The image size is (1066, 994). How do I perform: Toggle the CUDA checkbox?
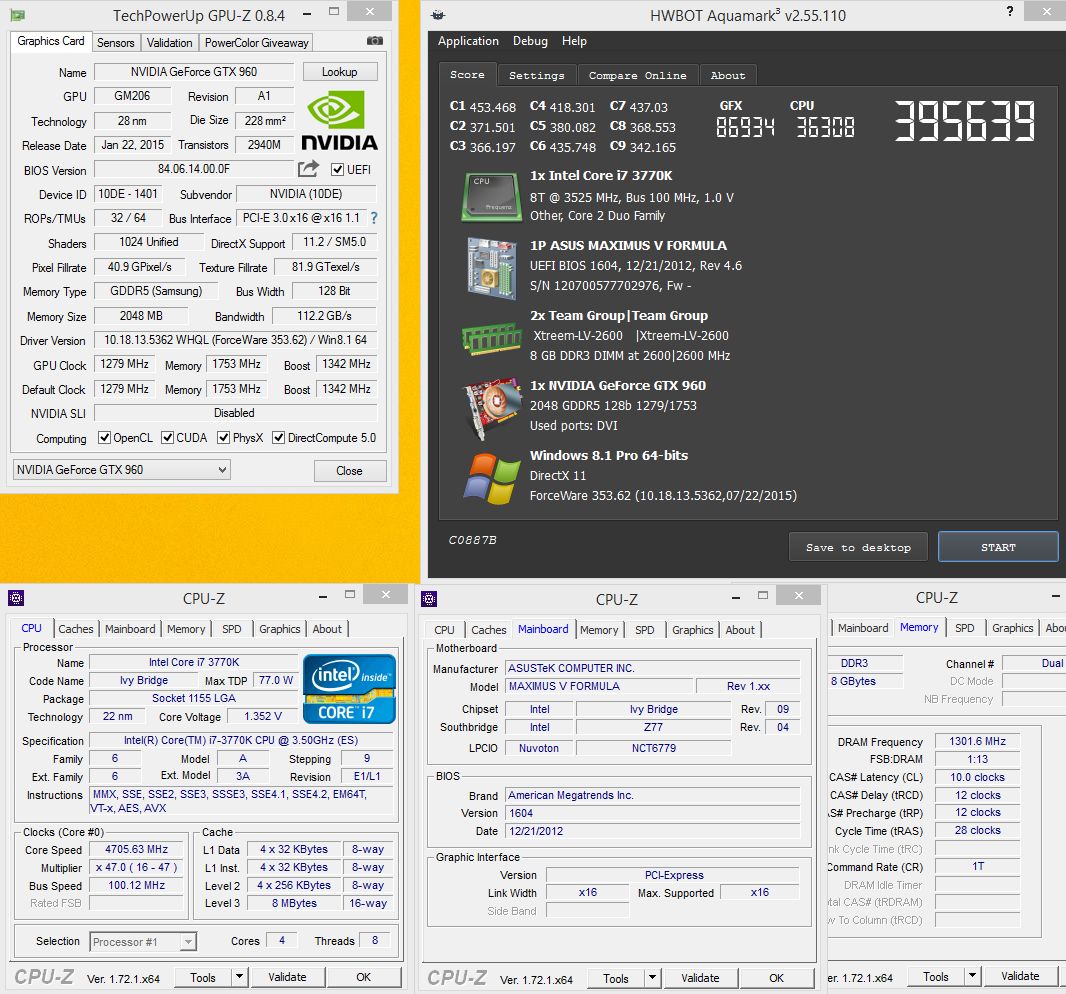(x=167, y=437)
